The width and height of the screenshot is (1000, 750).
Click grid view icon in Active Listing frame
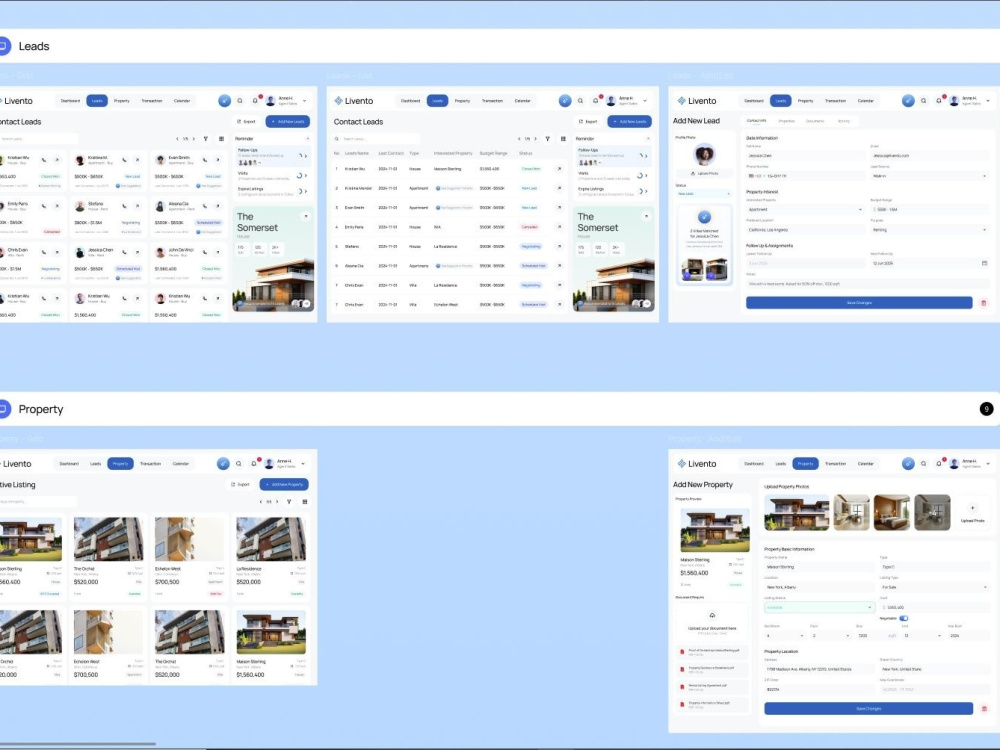(305, 502)
